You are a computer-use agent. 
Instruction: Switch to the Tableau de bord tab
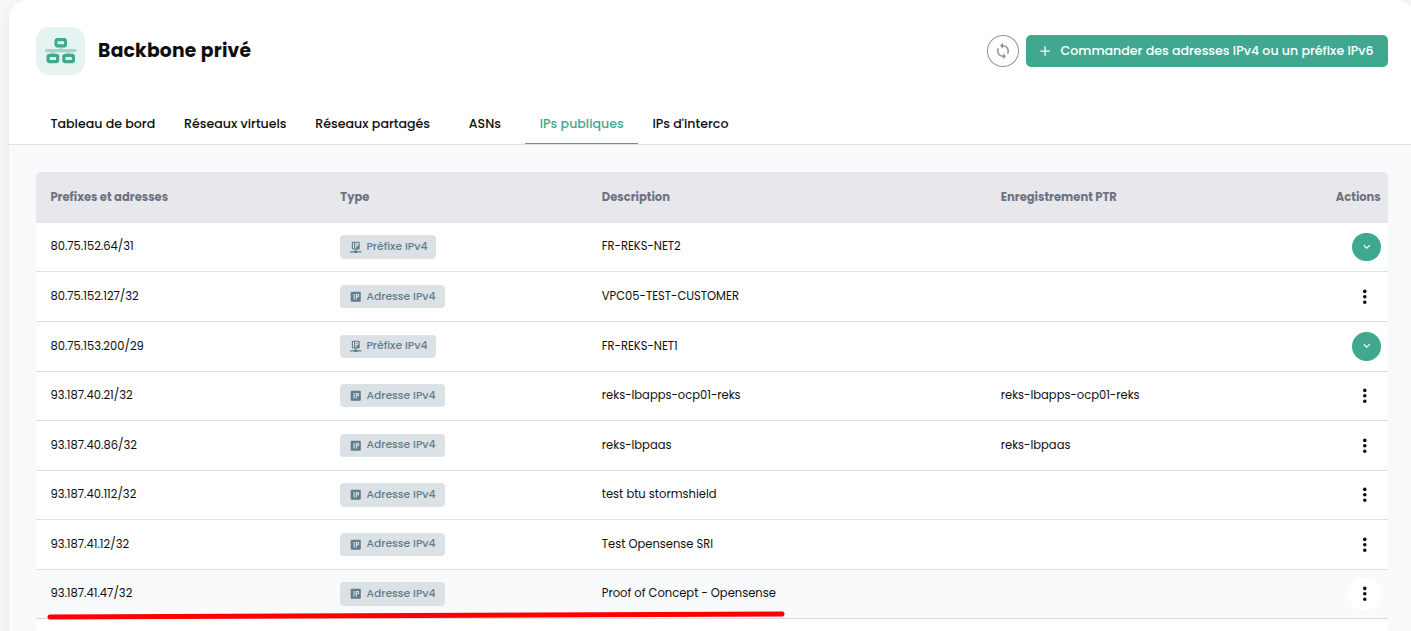[x=103, y=124]
